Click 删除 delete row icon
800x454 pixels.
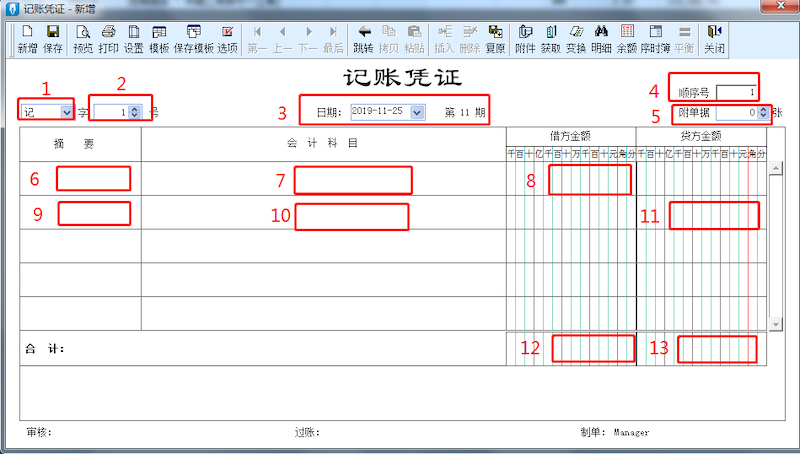(x=470, y=39)
